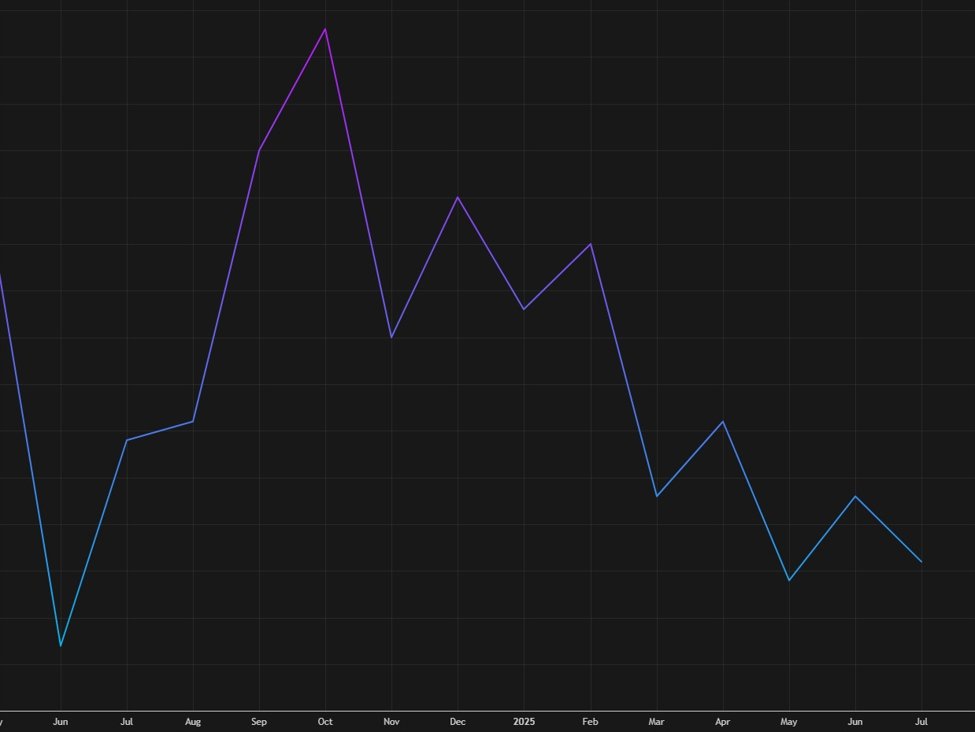Click the Mar x-axis label
The width and height of the screenshot is (975, 732).
click(656, 722)
